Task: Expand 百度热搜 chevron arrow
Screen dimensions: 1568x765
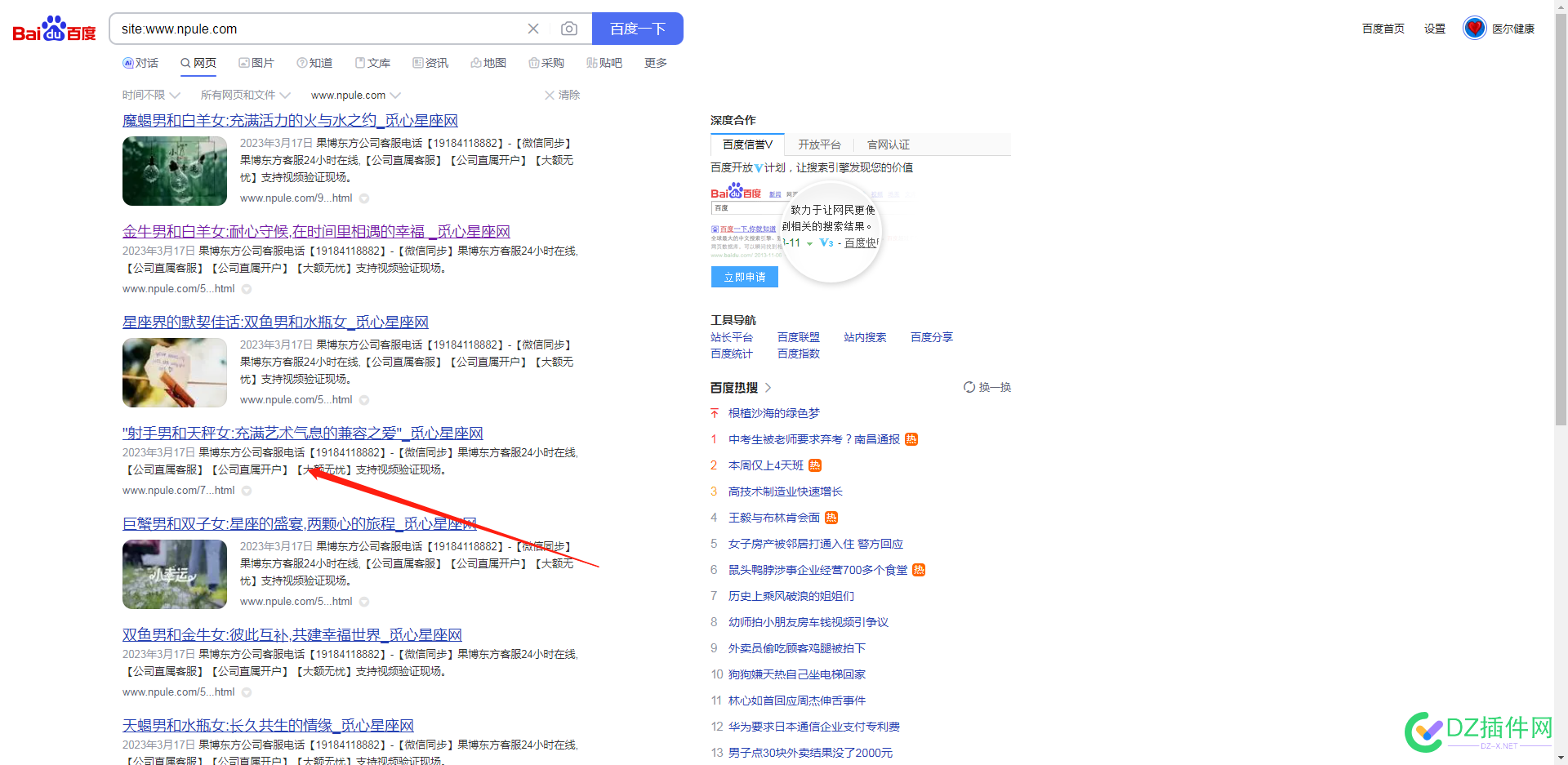Action: click(768, 388)
